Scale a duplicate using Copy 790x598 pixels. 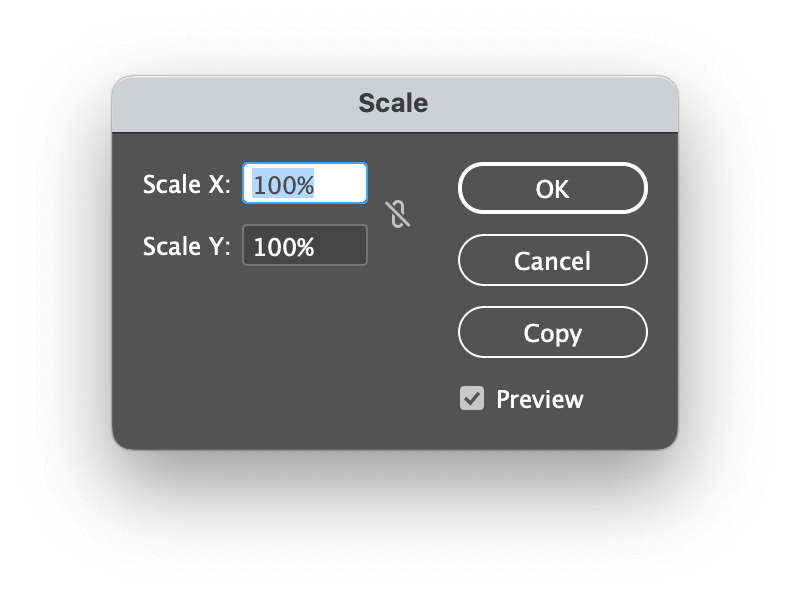552,333
